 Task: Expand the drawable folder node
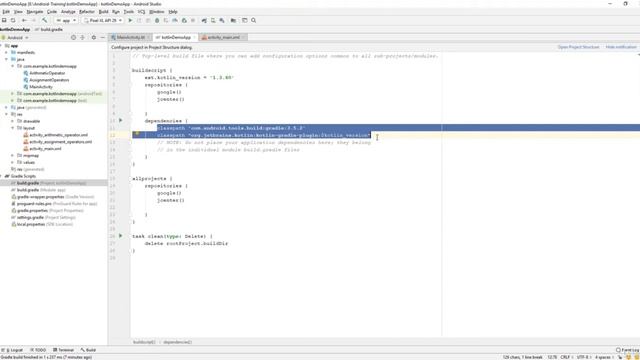(x=13, y=121)
